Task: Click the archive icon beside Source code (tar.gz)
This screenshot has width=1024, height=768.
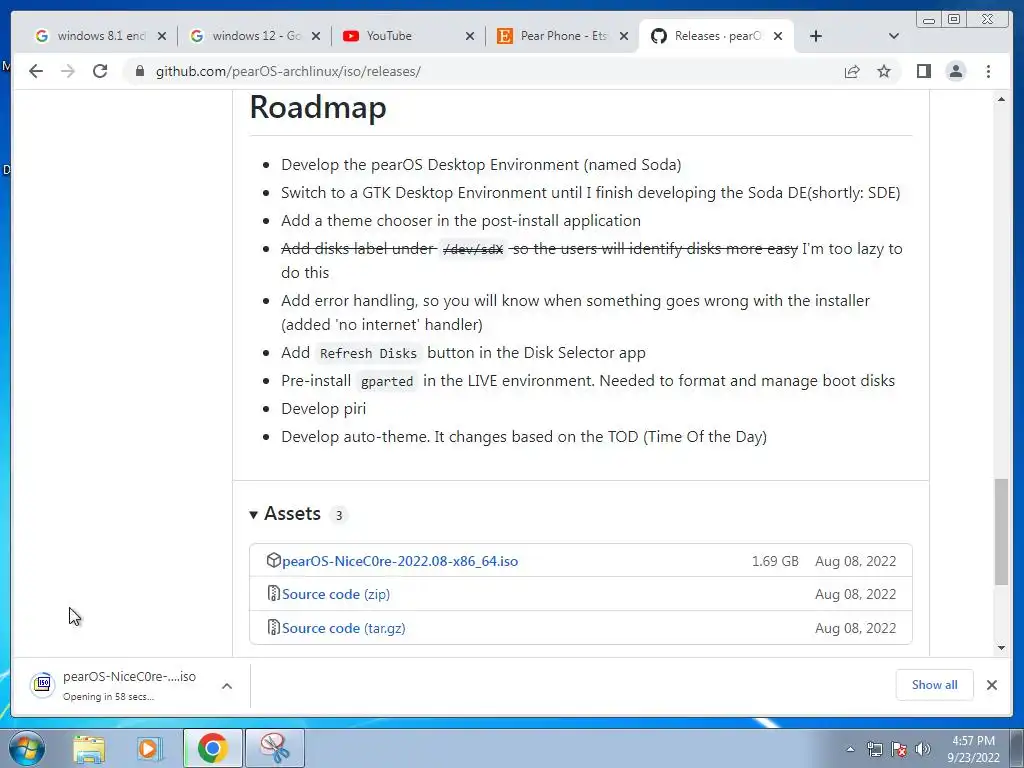Action: [x=274, y=628]
